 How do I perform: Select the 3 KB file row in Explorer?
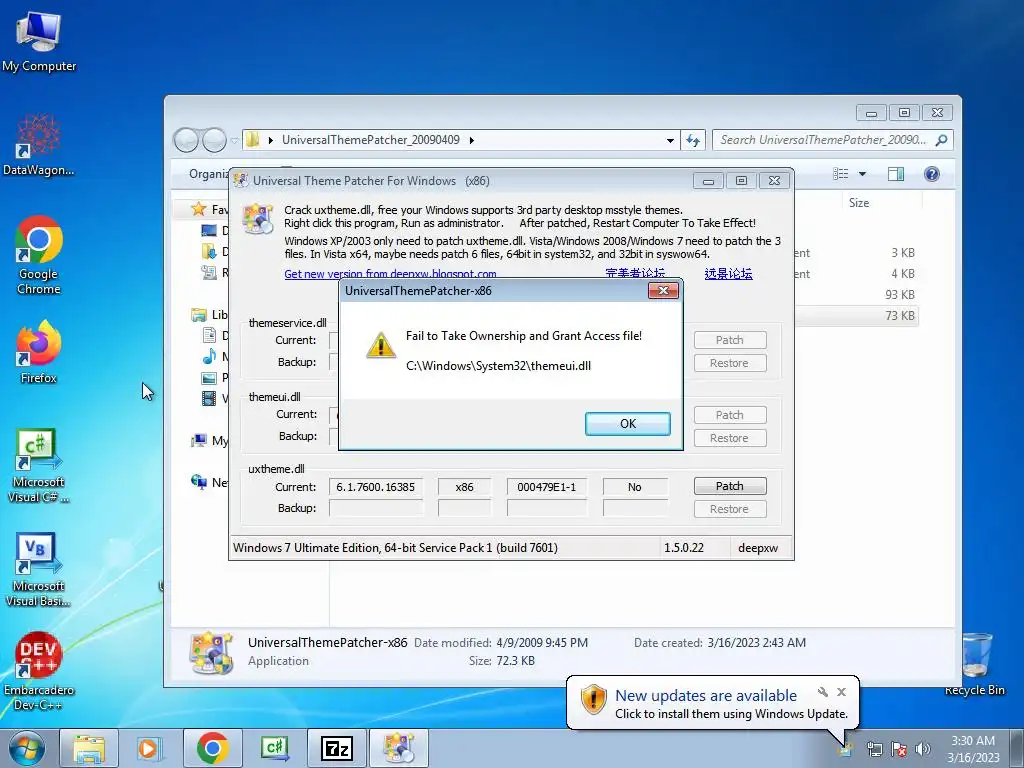(x=856, y=253)
